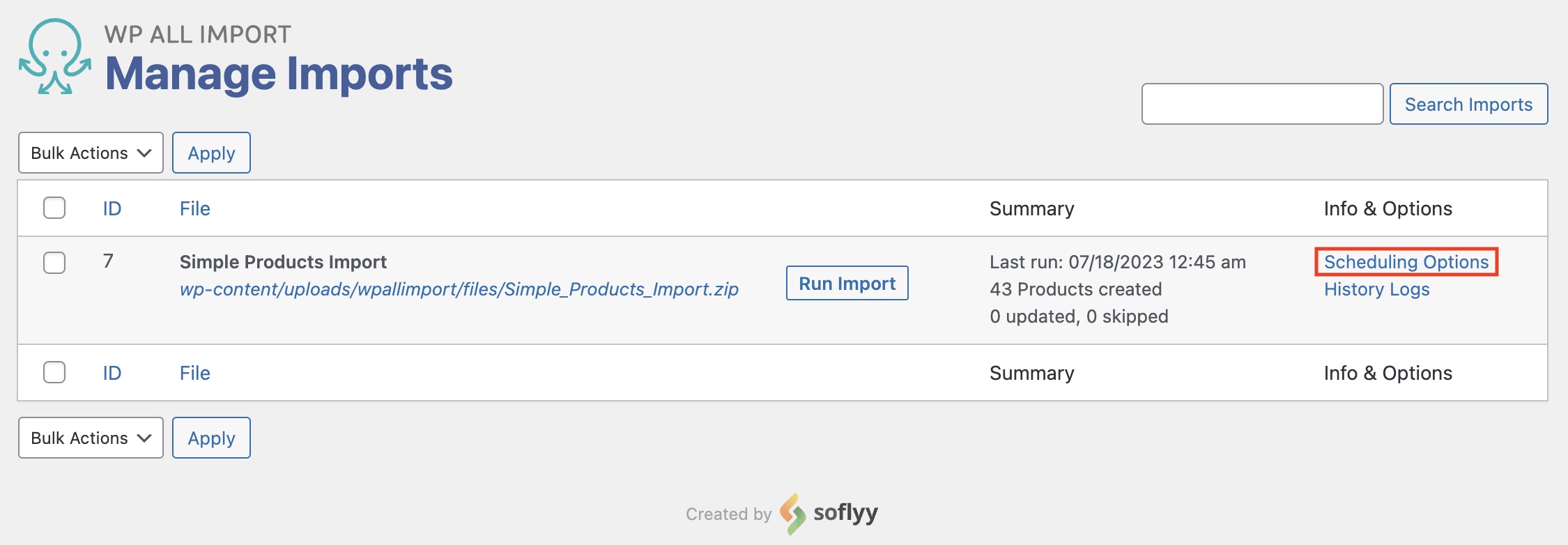The height and width of the screenshot is (545, 1568).
Task: Open the top Bulk Actions dropdown
Action: 91,153
